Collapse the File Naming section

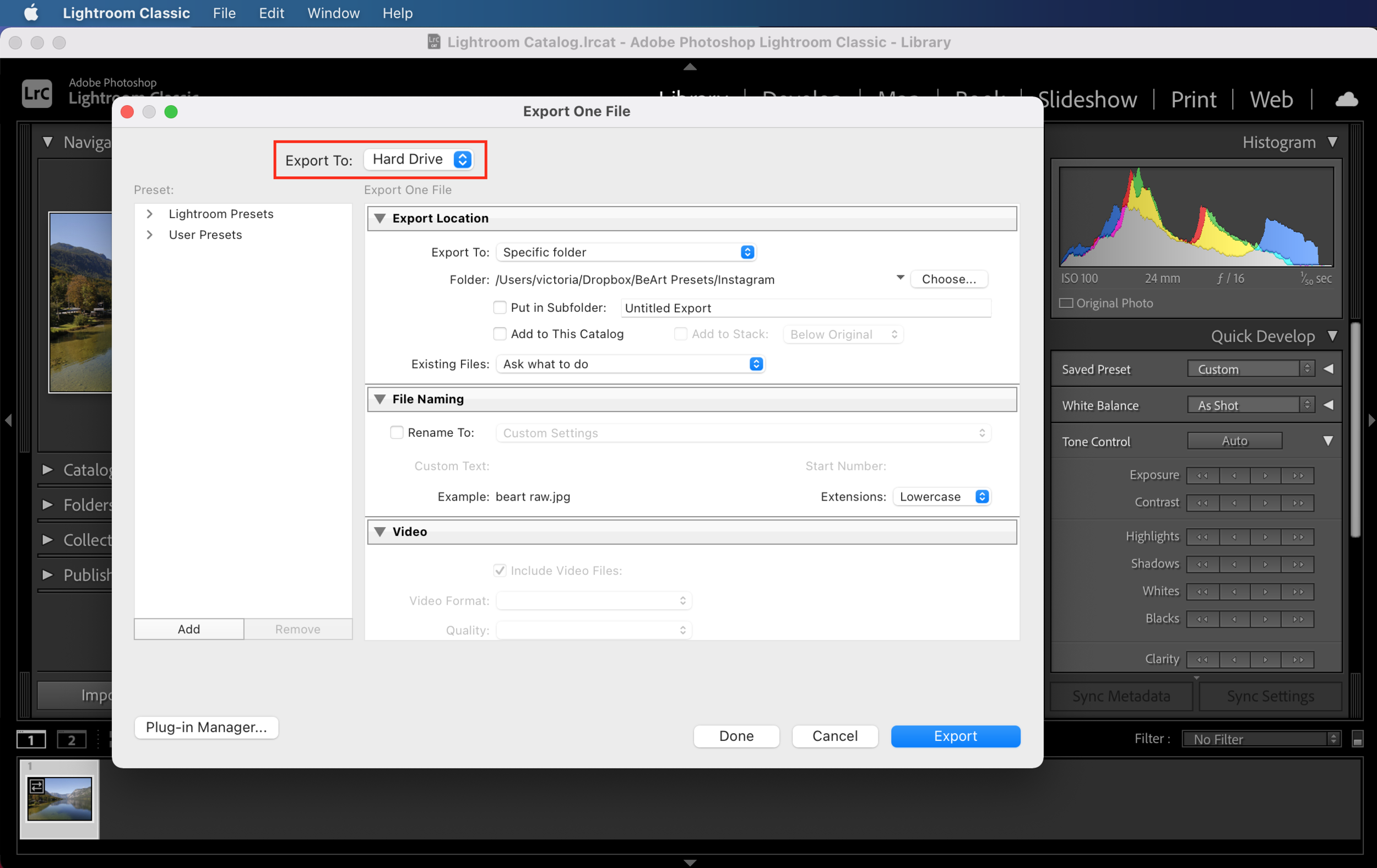[380, 399]
